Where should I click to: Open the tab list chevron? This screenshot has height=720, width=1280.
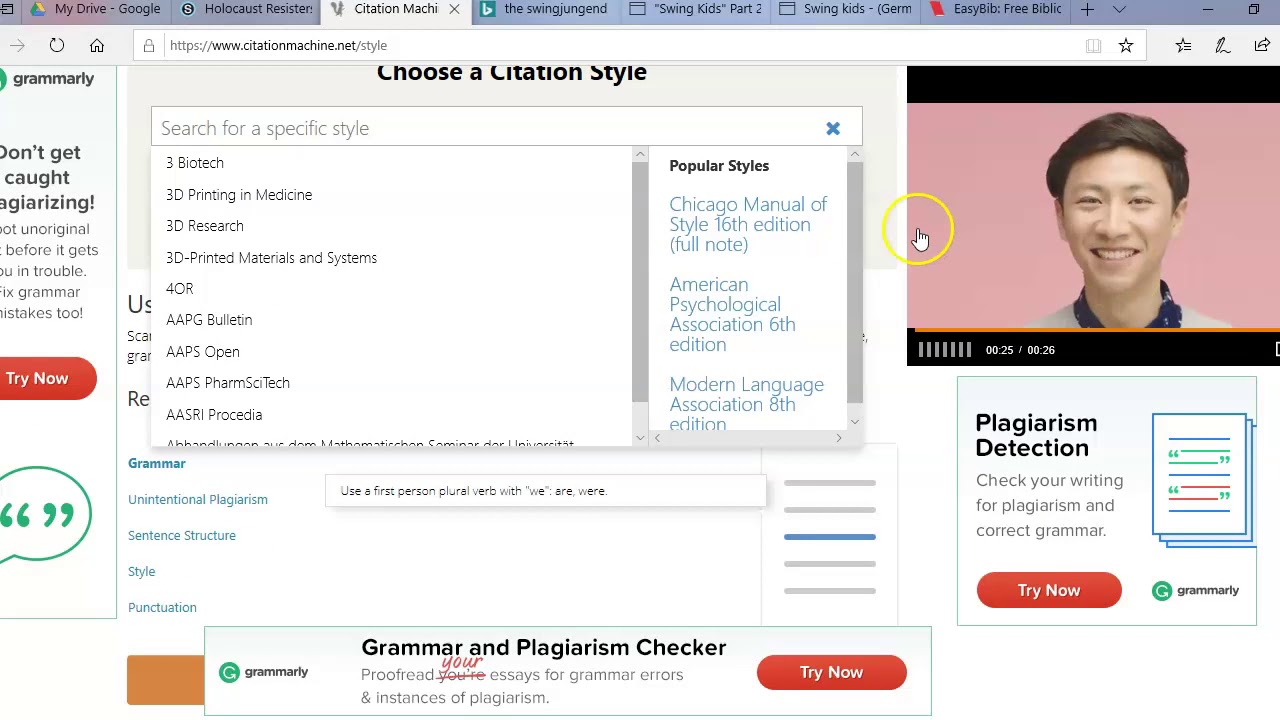click(1119, 9)
